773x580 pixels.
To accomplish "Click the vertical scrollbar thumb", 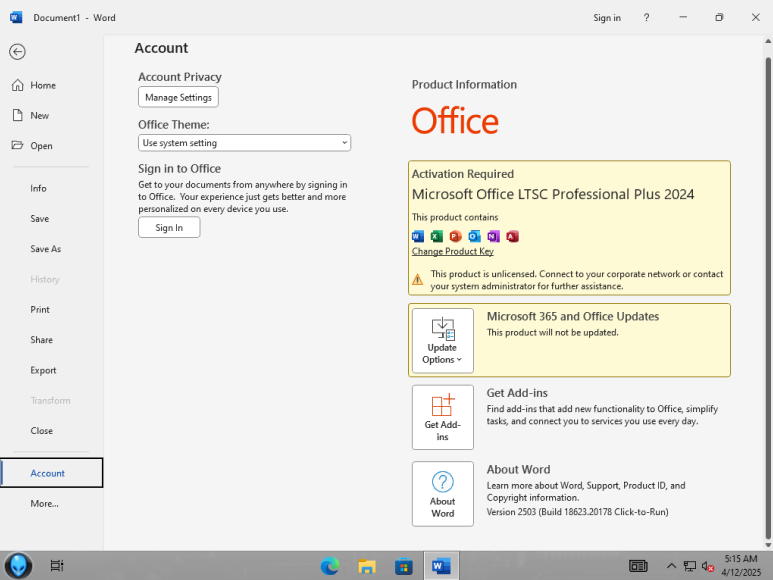I will [768, 298].
